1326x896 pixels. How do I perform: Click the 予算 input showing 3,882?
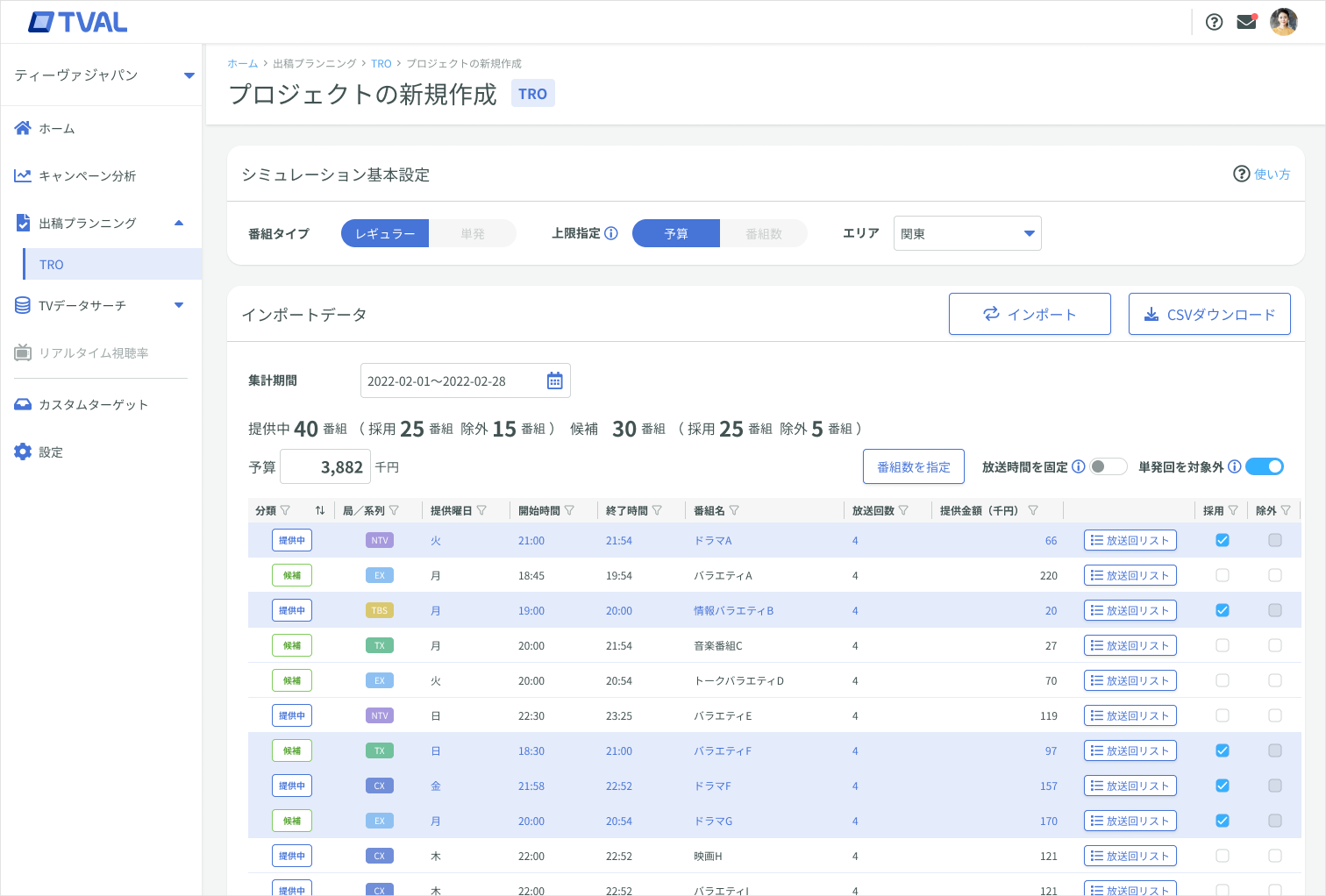pos(325,466)
